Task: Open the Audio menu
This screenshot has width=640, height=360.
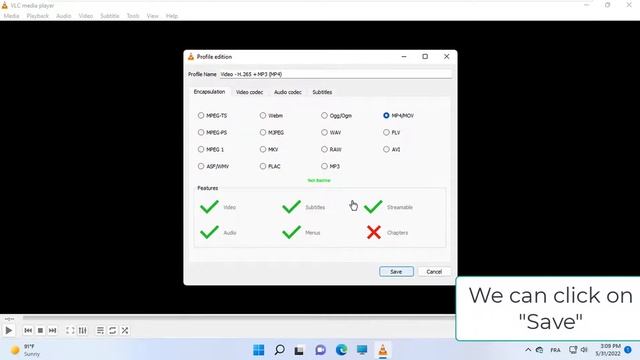Action: point(63,16)
